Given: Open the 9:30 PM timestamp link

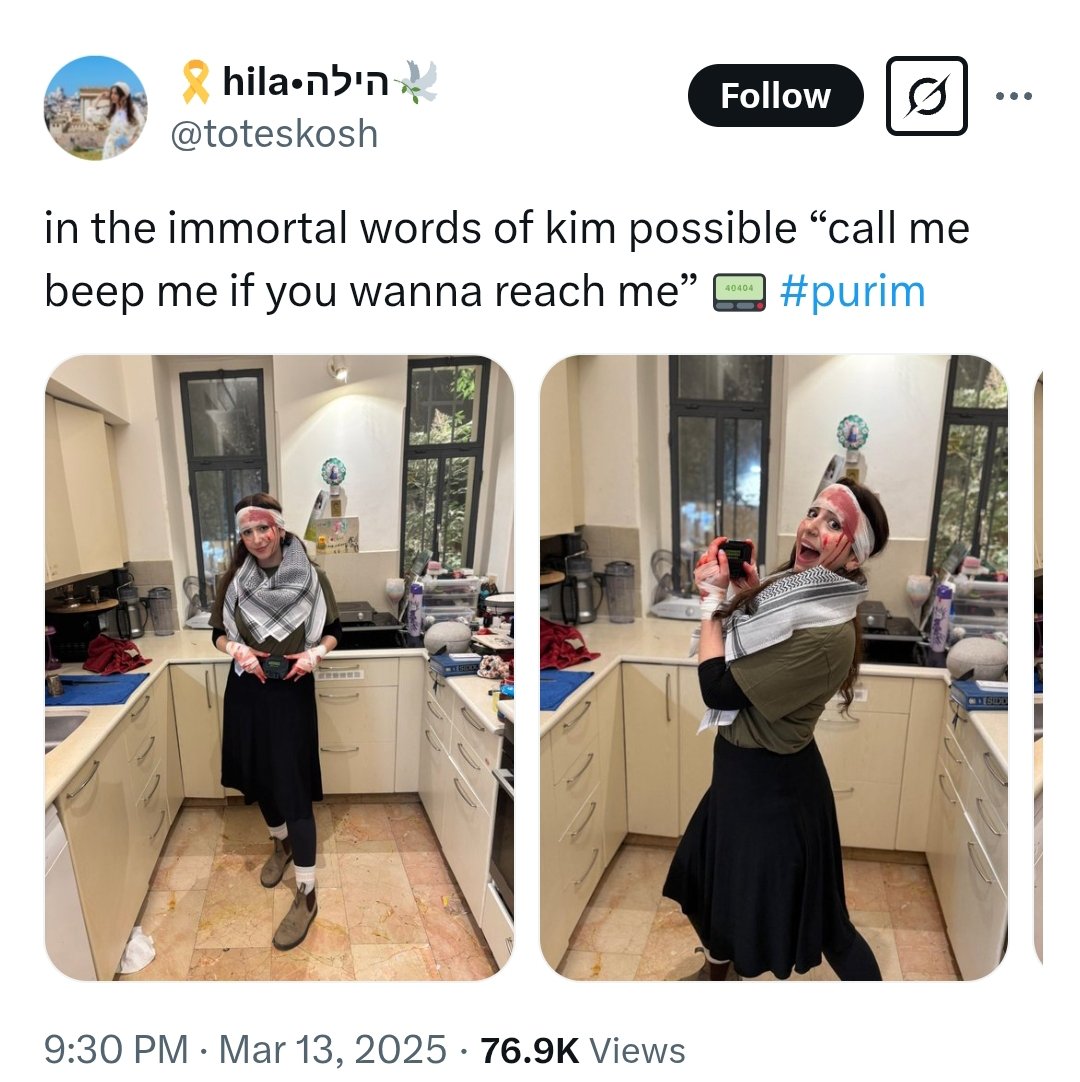Looking at the screenshot, I should [116, 1049].
